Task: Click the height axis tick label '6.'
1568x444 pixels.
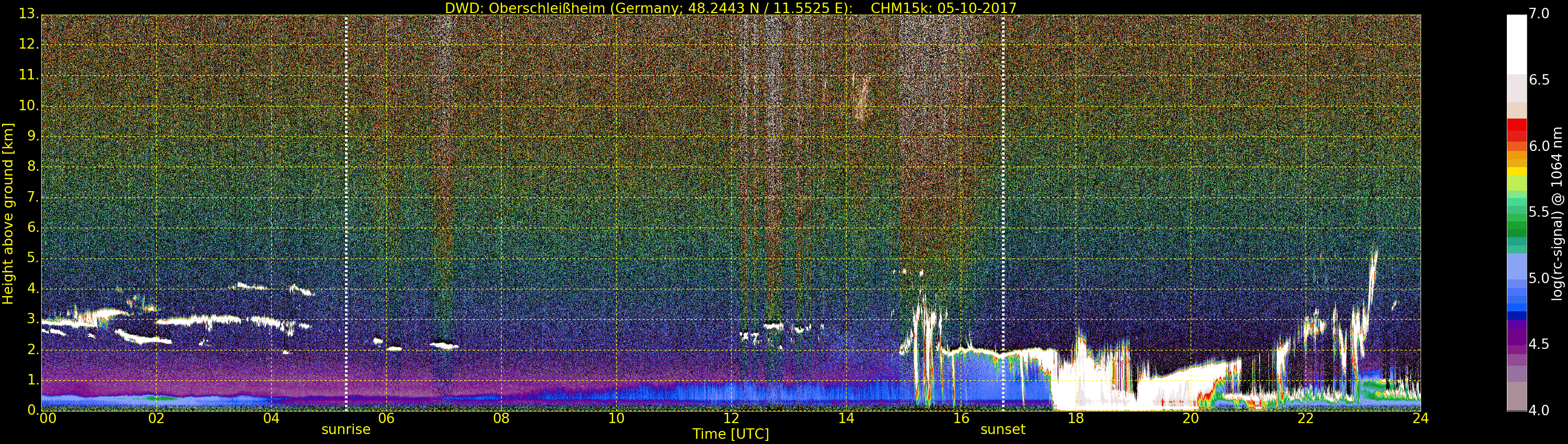Action: coord(33,227)
